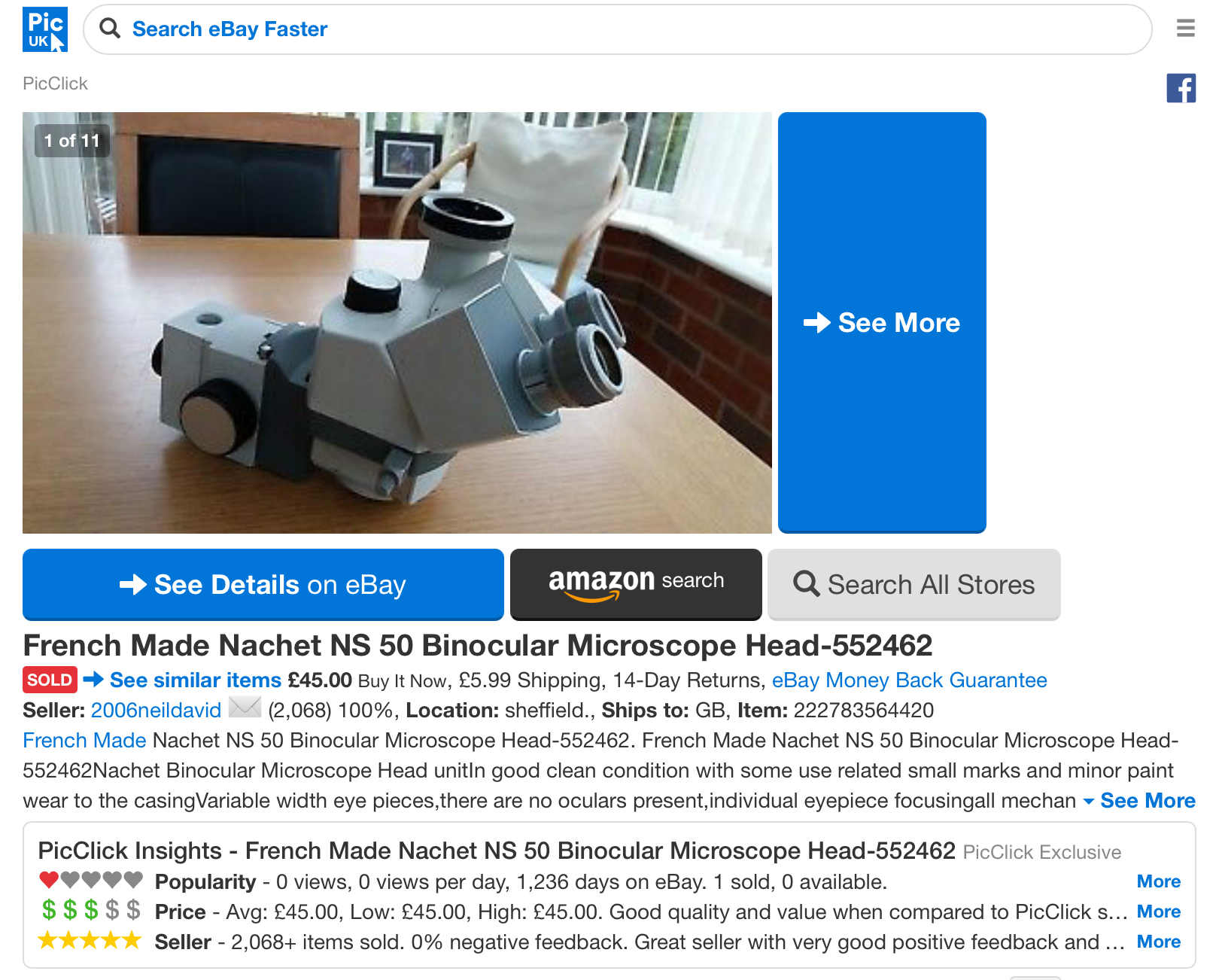
Task: Click the search magnifier icon
Action: [110, 29]
